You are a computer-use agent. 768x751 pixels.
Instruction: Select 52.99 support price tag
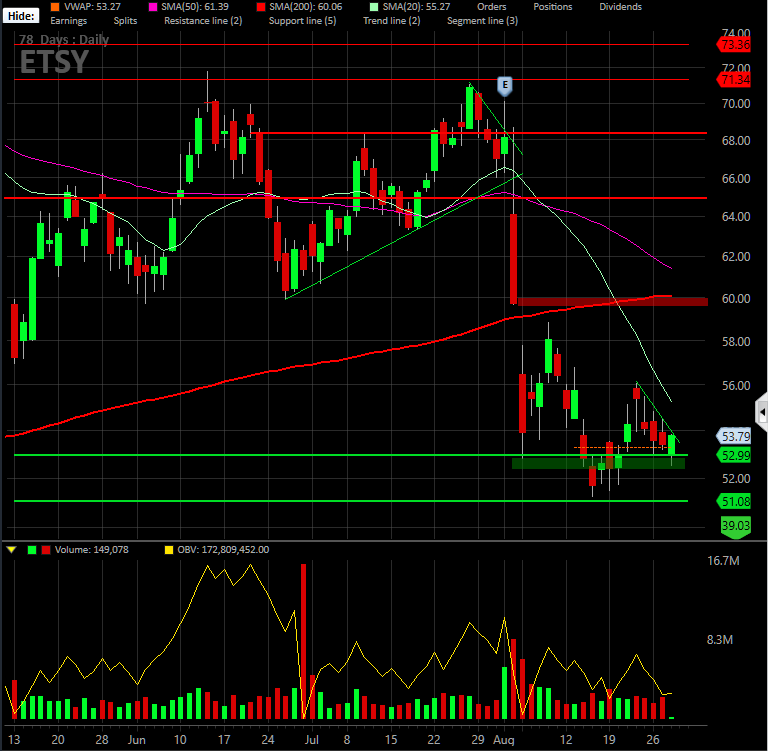(734, 455)
